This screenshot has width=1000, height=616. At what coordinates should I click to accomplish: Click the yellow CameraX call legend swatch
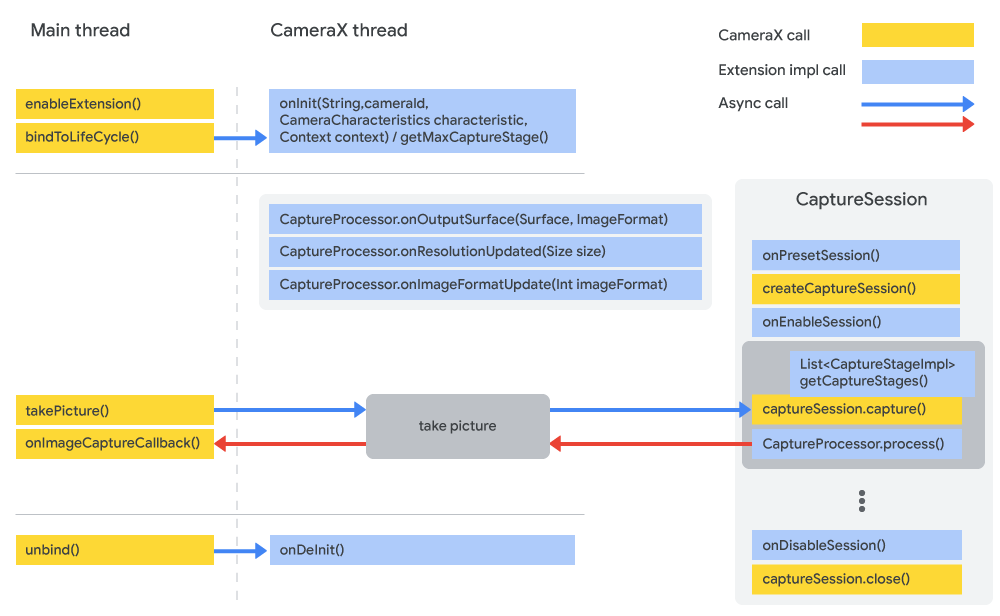[x=917, y=35]
